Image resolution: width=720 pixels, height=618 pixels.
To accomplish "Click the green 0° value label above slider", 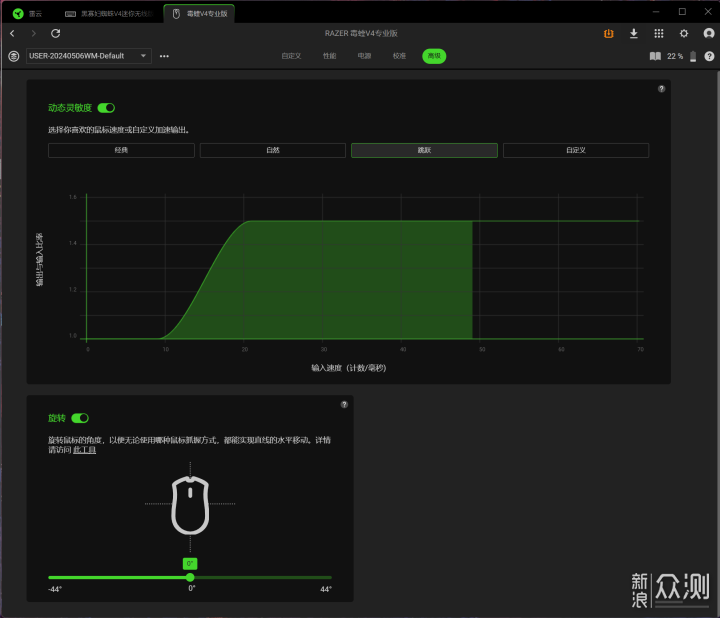I will 190,563.
